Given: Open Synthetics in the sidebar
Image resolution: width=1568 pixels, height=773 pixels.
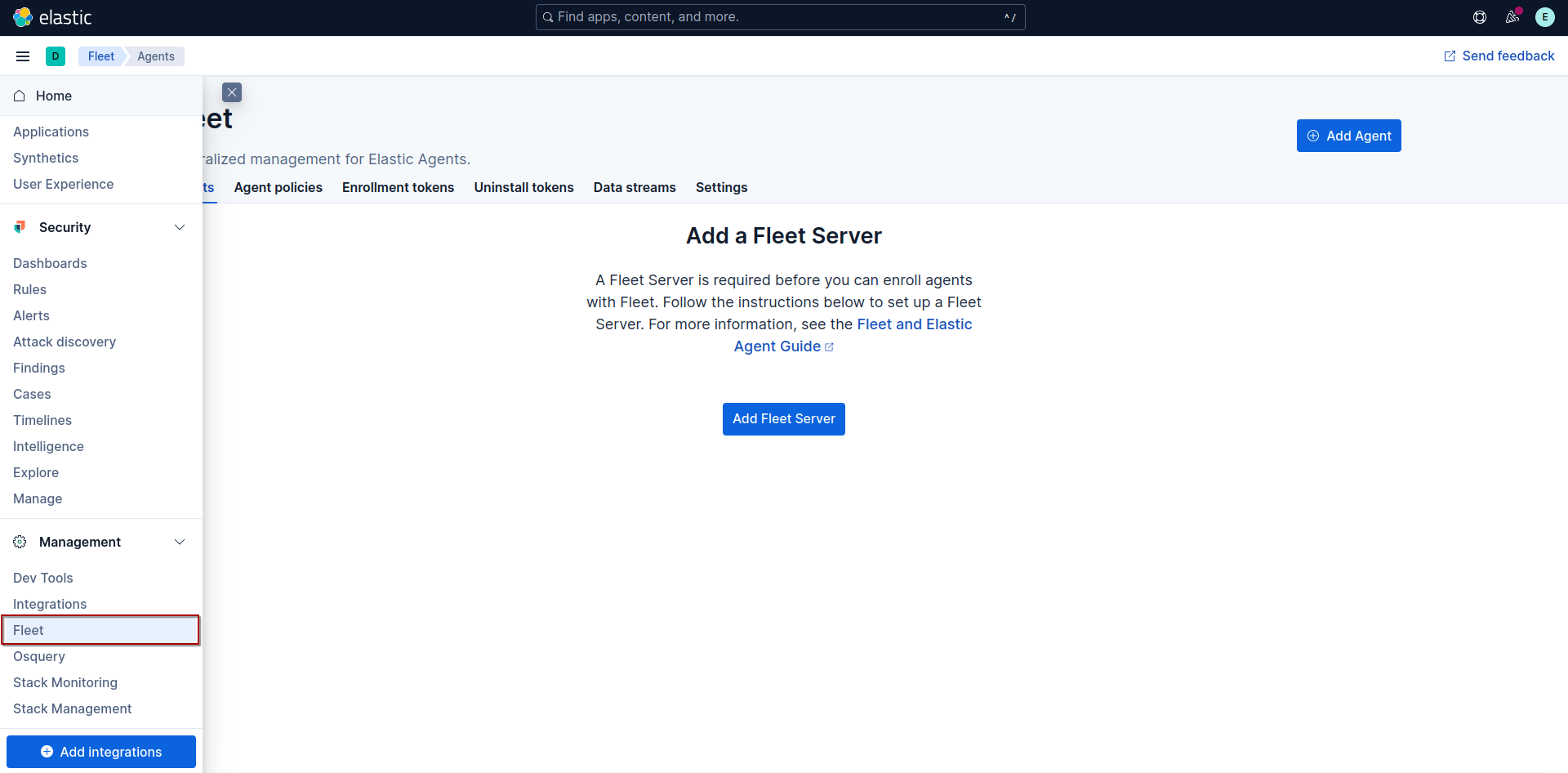Looking at the screenshot, I should tap(46, 158).
